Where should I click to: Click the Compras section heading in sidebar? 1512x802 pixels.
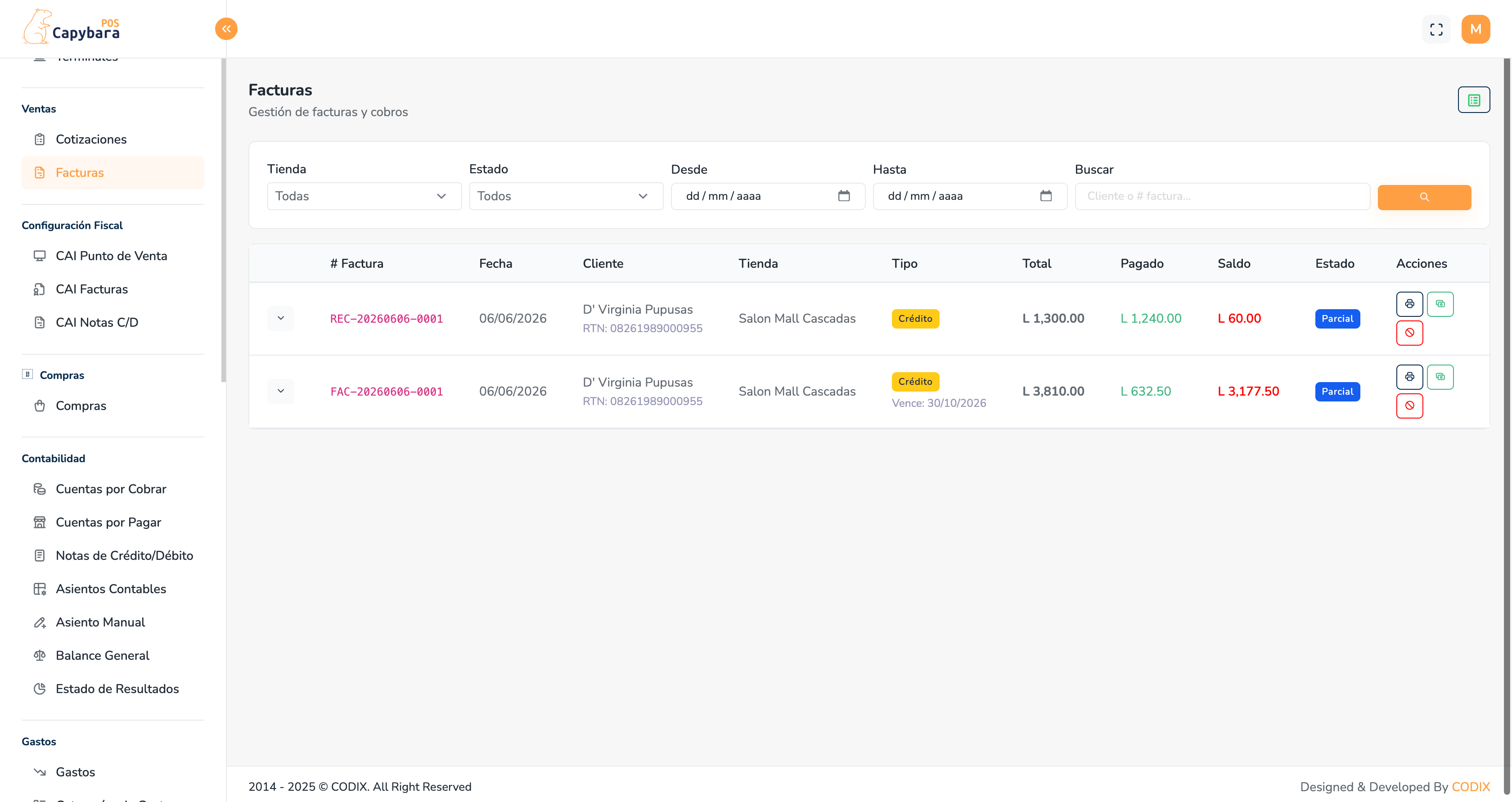62,375
